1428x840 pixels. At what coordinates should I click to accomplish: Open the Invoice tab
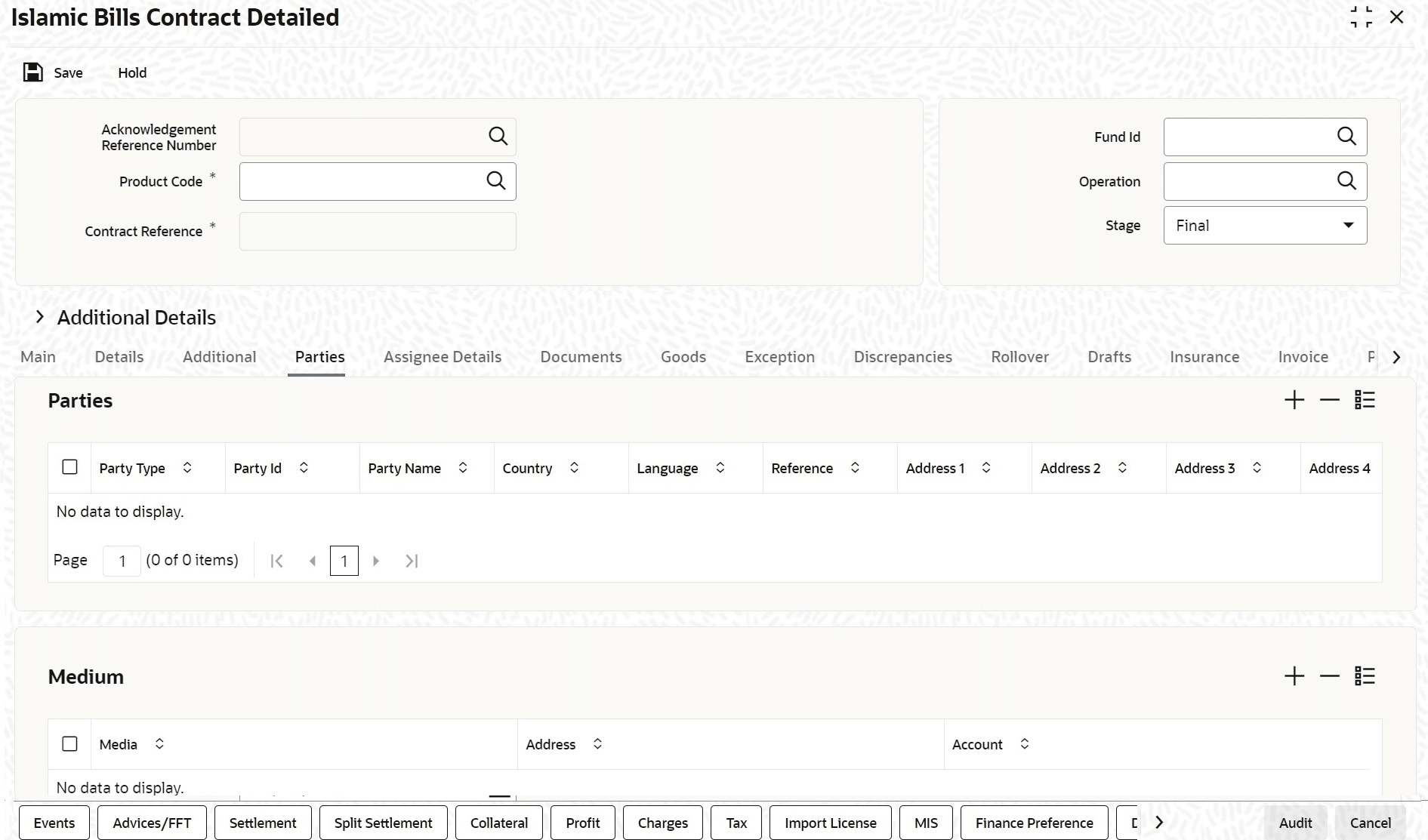tap(1303, 357)
